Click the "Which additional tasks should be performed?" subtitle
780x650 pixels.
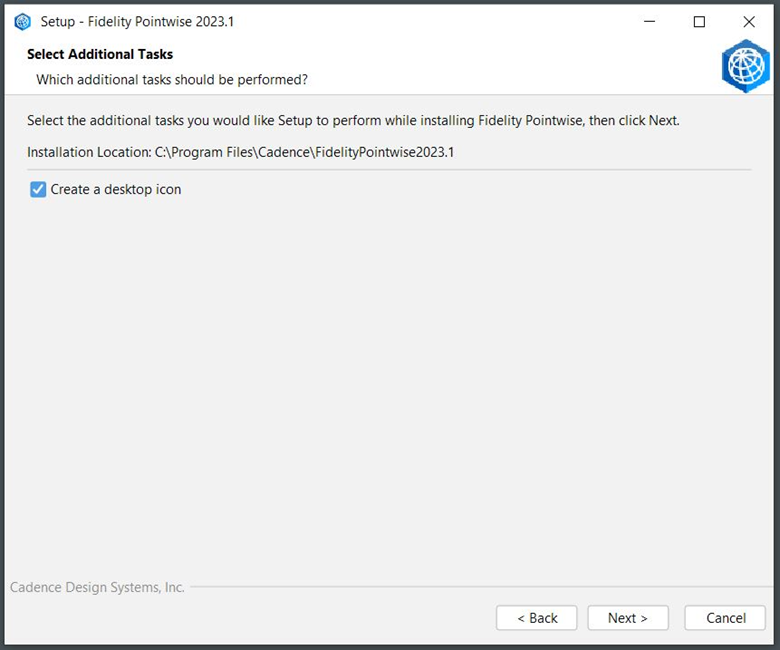tap(172, 80)
